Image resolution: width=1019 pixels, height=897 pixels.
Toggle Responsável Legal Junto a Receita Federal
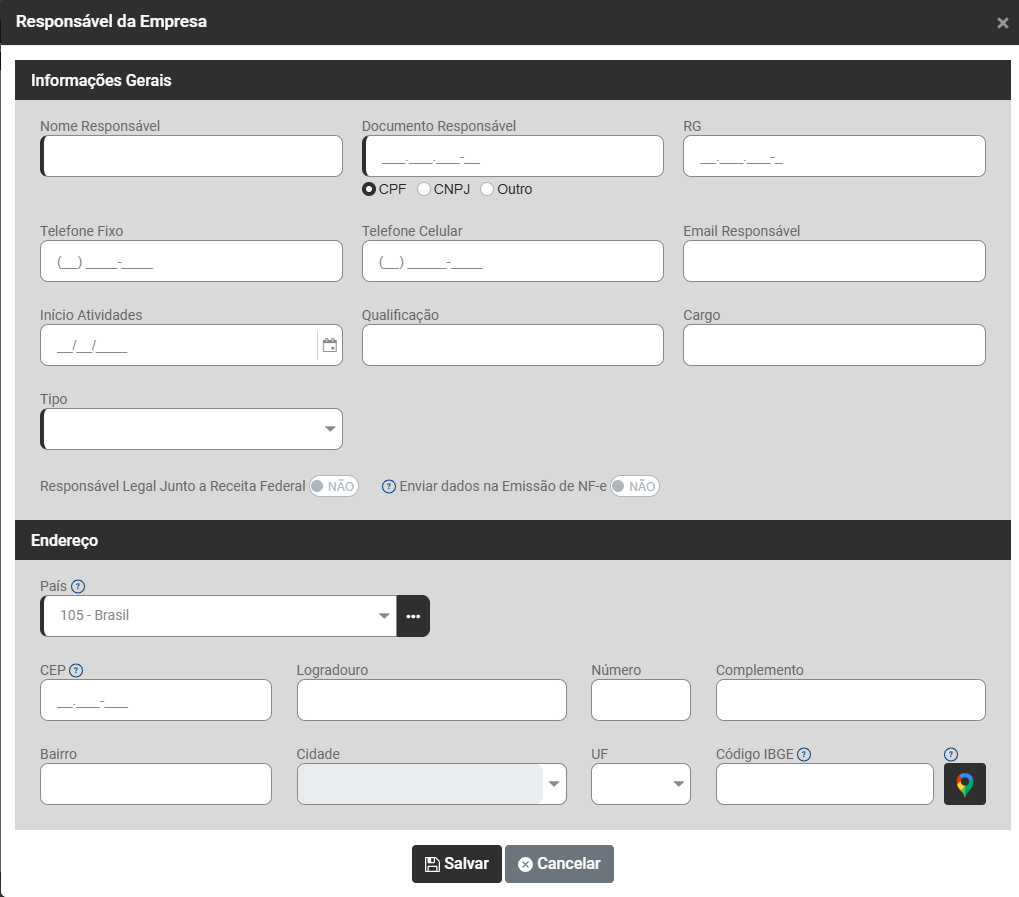(x=333, y=486)
